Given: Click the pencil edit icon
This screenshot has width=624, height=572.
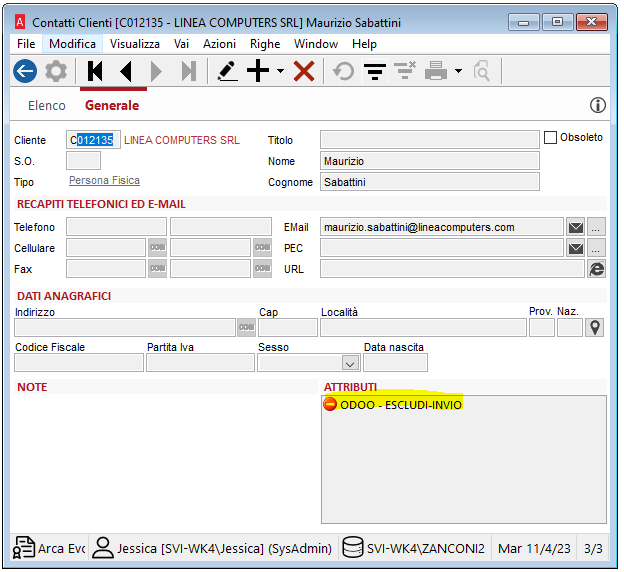Looking at the screenshot, I should (x=227, y=71).
